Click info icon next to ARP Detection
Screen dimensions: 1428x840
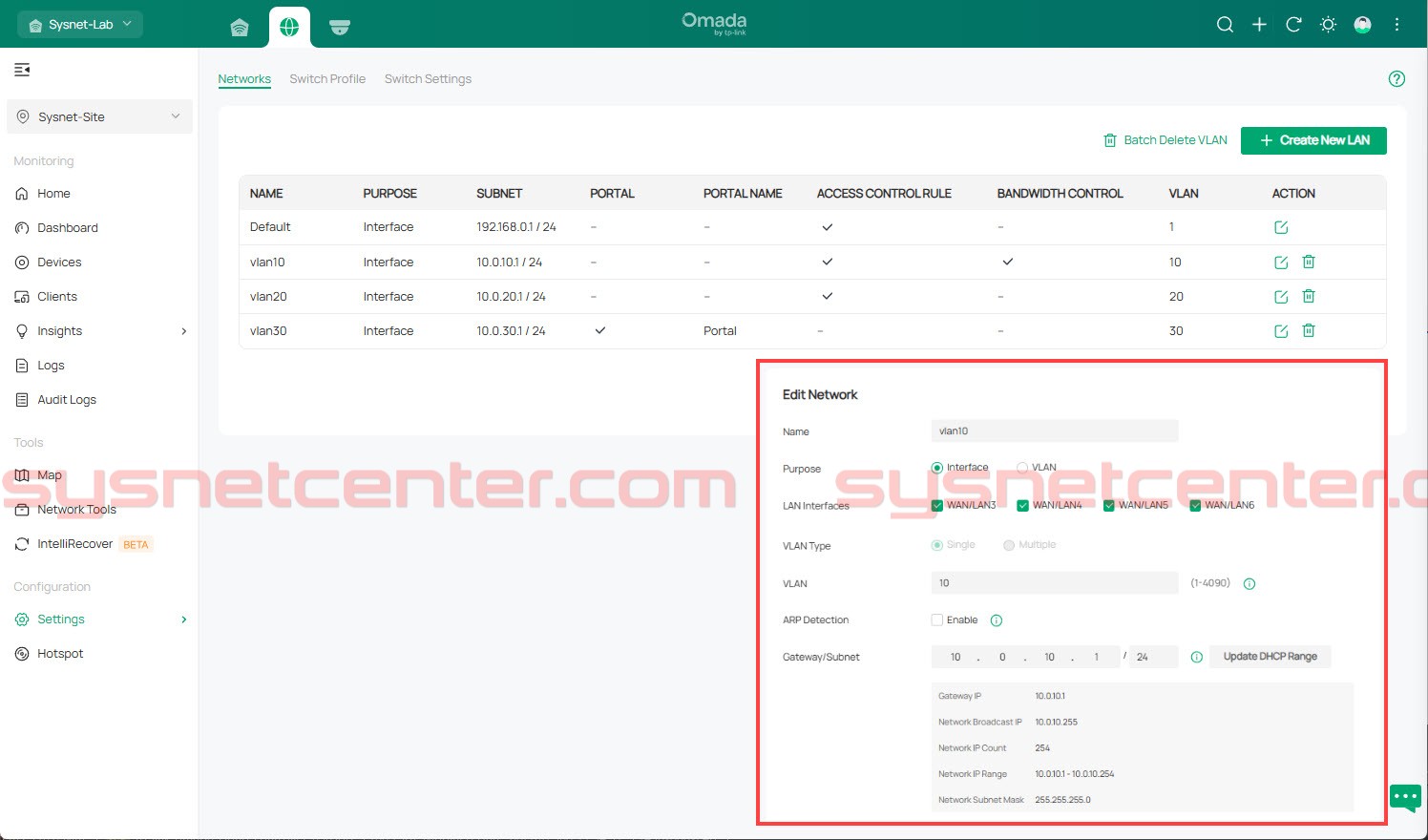[x=997, y=620]
